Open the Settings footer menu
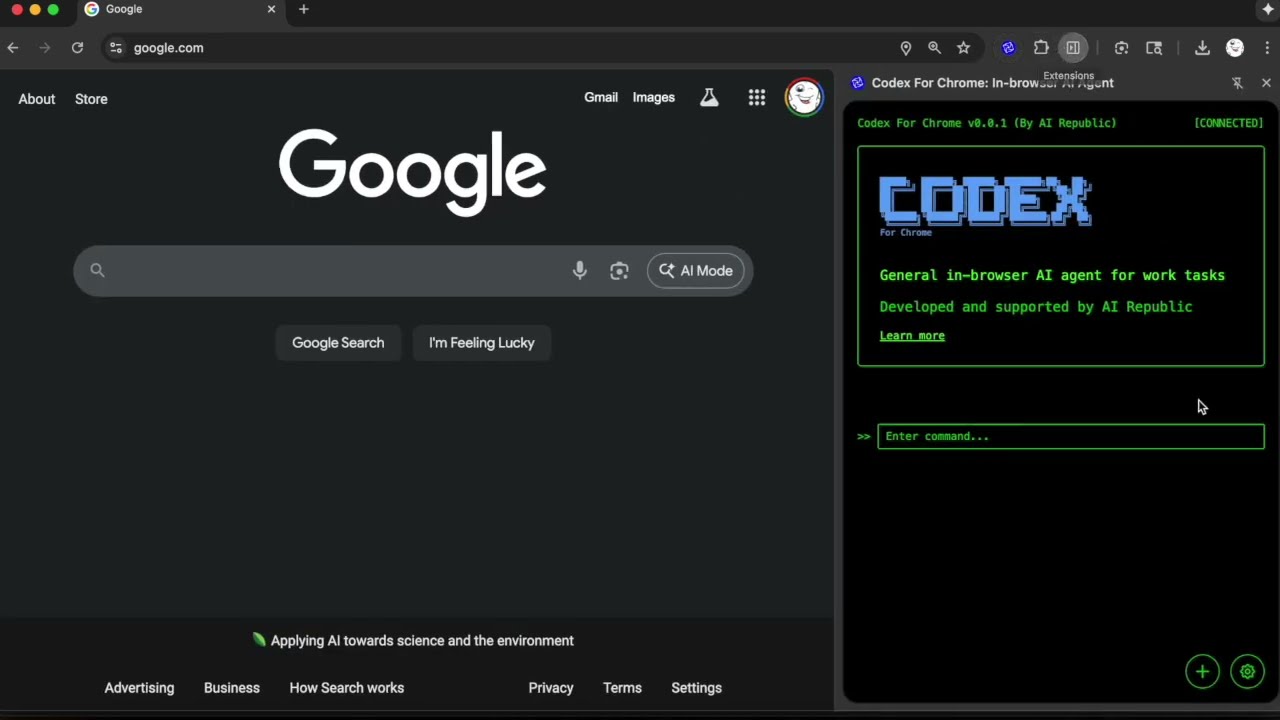This screenshot has width=1280, height=720. tap(697, 688)
